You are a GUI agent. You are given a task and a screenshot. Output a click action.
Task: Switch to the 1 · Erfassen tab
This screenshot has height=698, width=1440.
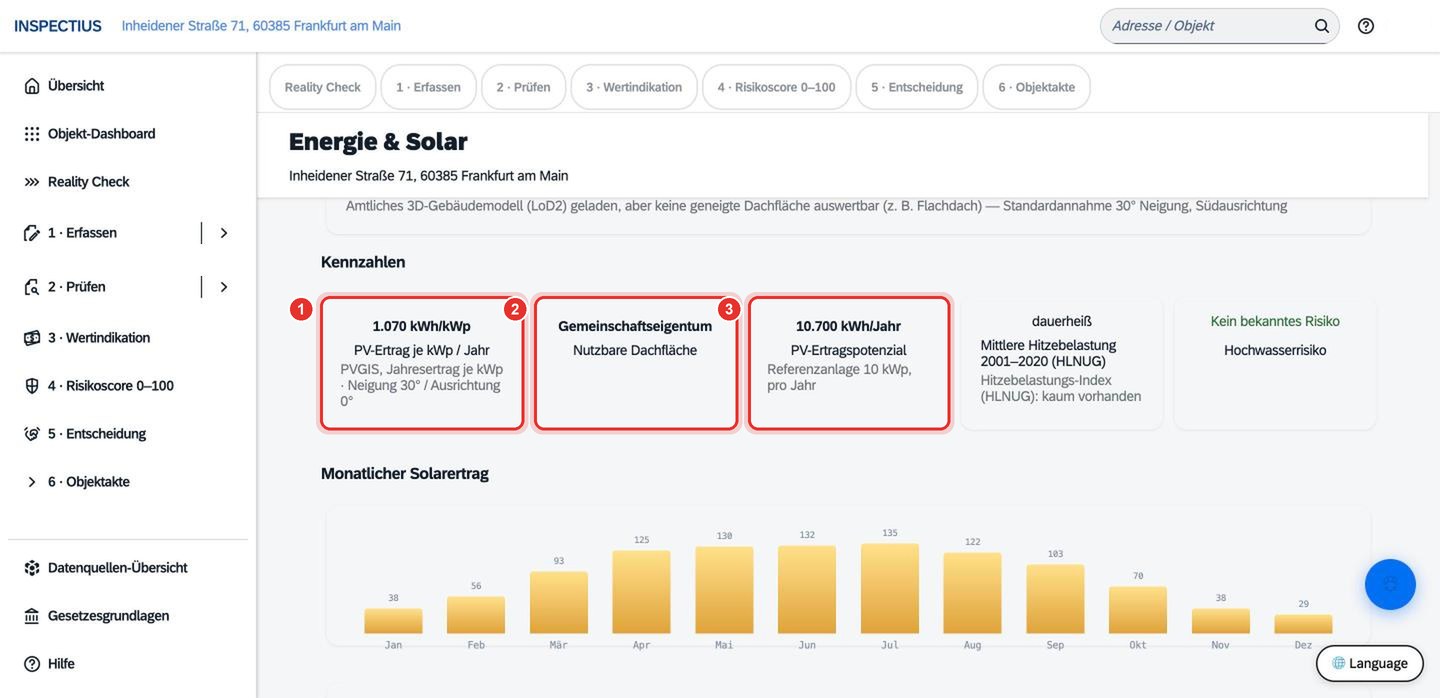point(428,87)
